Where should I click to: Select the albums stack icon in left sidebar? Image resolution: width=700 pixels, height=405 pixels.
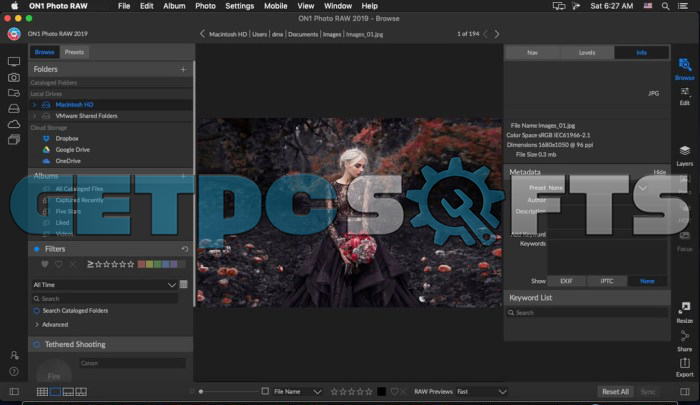point(14,140)
